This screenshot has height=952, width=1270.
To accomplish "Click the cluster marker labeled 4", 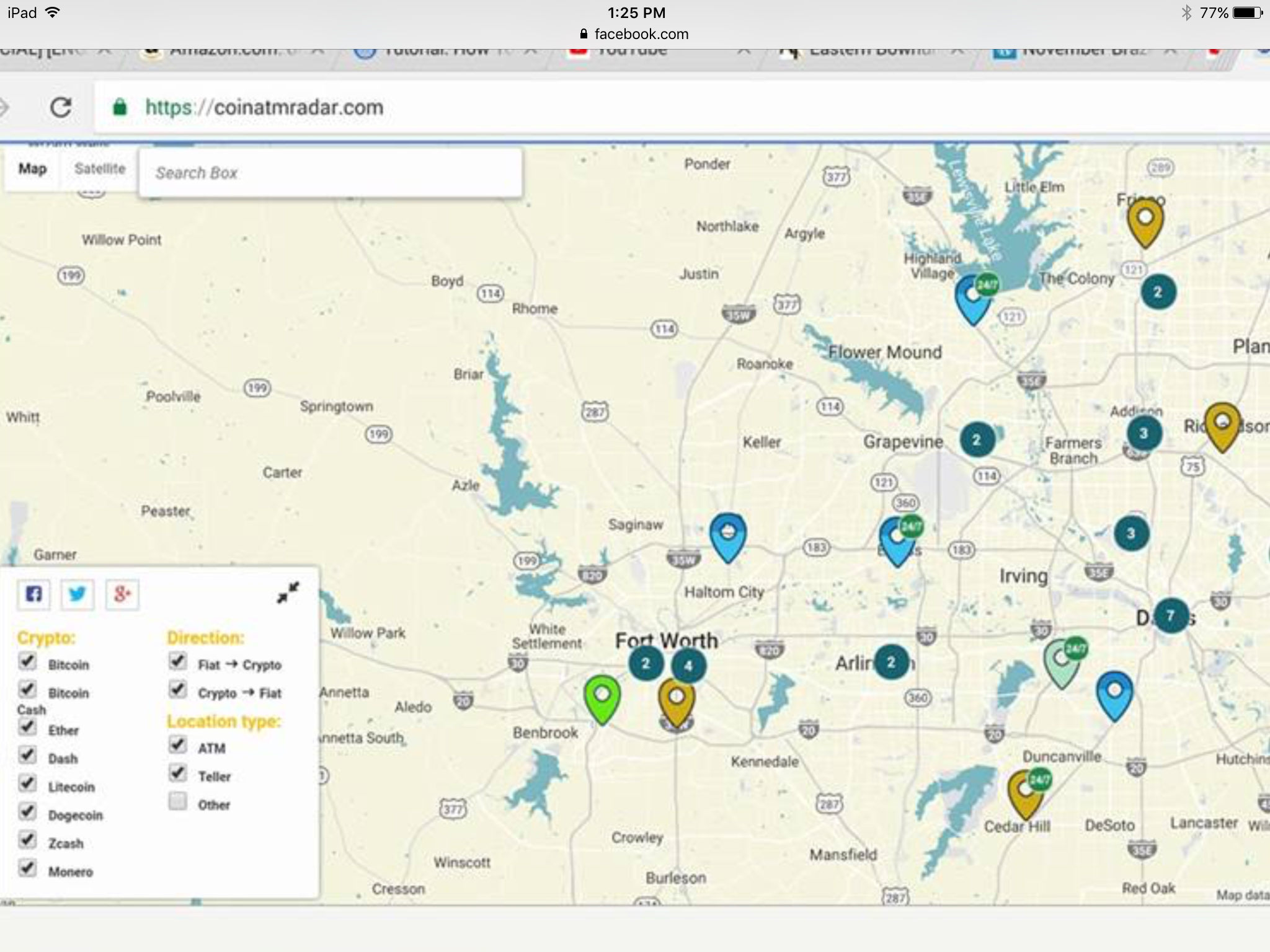I will (x=688, y=666).
